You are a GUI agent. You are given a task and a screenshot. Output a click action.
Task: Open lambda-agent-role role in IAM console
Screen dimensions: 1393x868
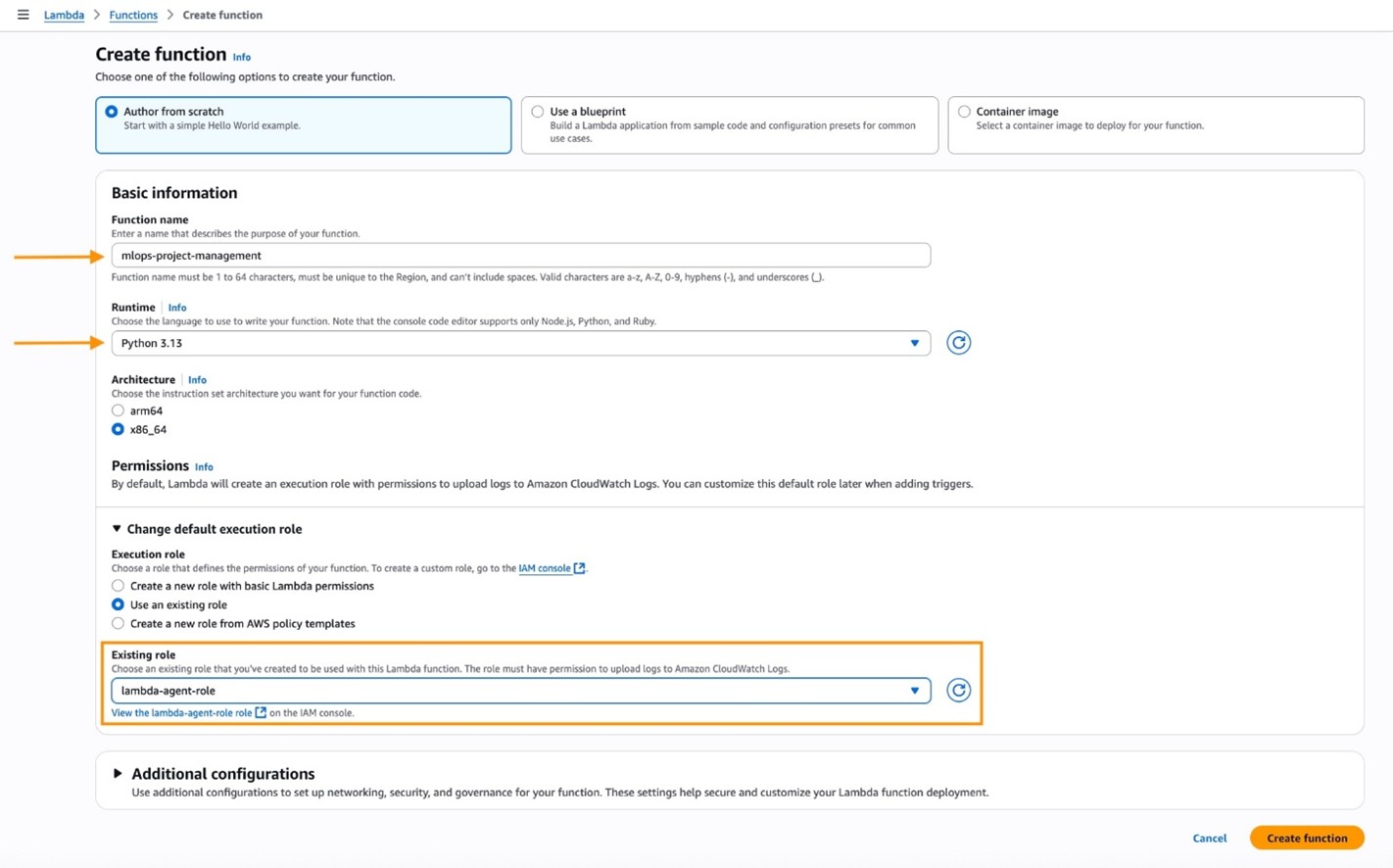181,712
